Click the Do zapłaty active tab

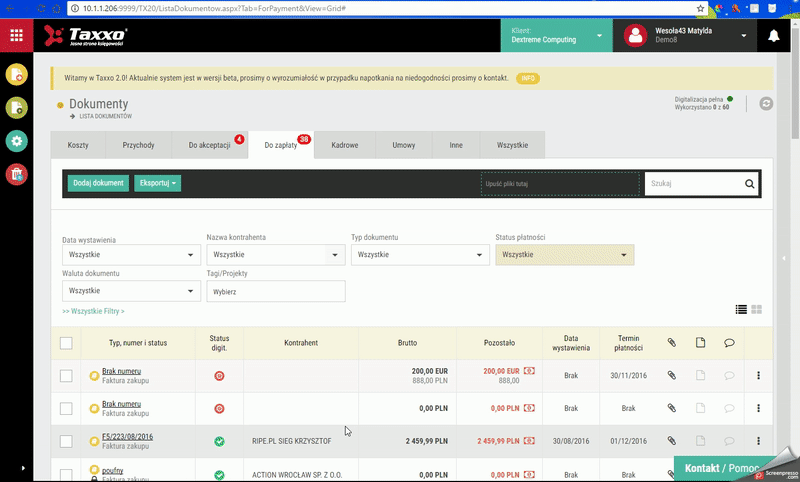(x=281, y=145)
